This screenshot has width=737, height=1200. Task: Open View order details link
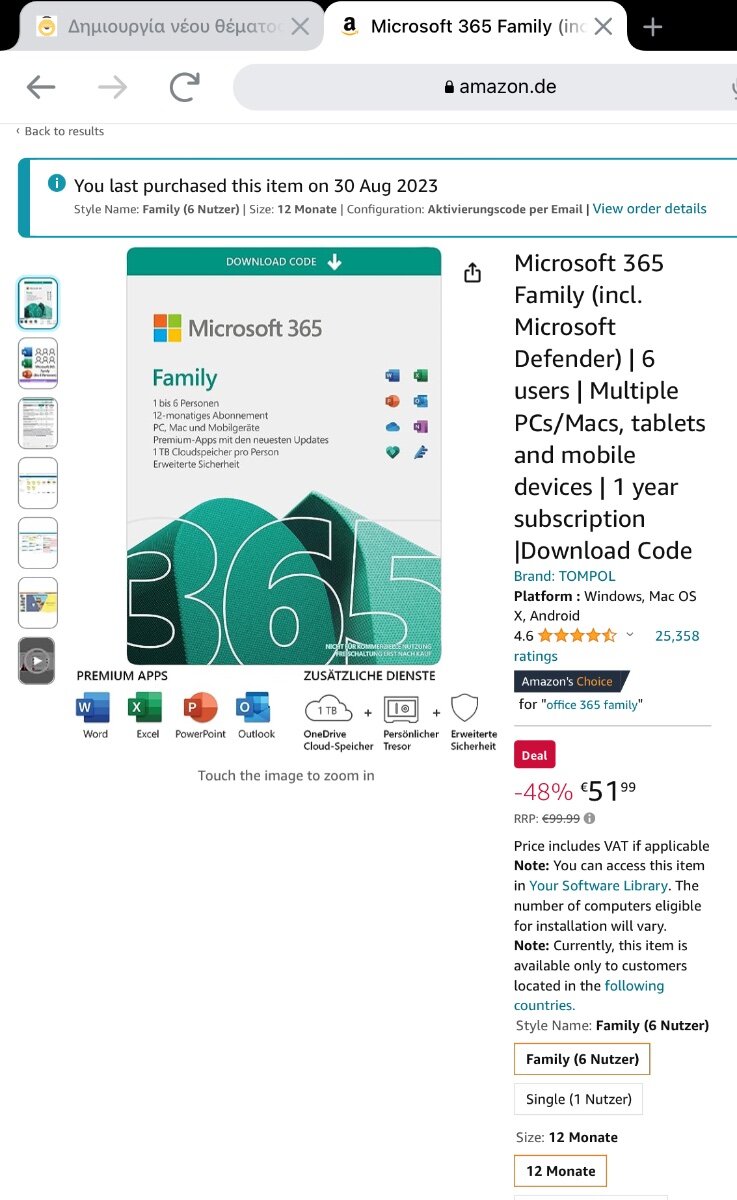point(650,209)
